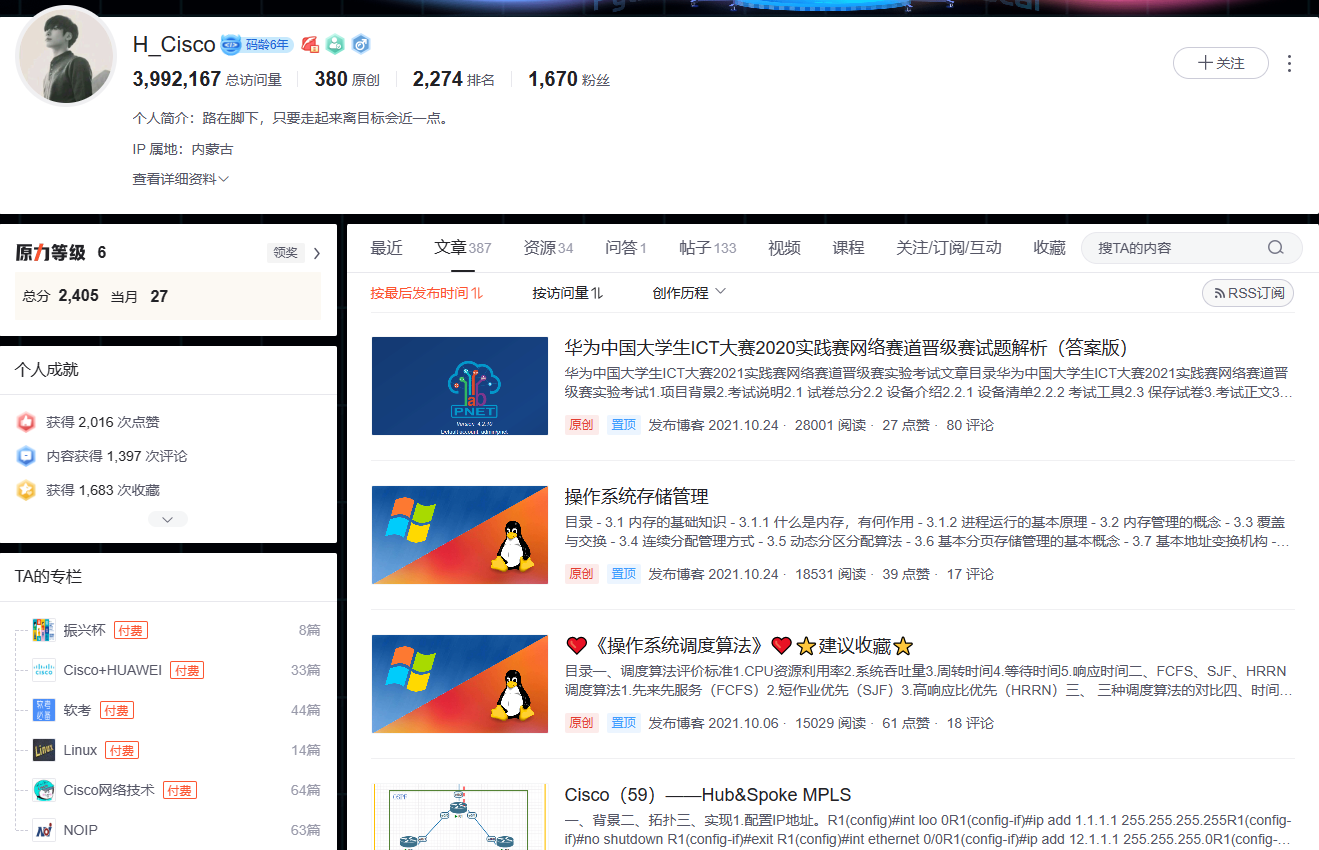
Task: Open the 资源 tab
Action: click(549, 248)
